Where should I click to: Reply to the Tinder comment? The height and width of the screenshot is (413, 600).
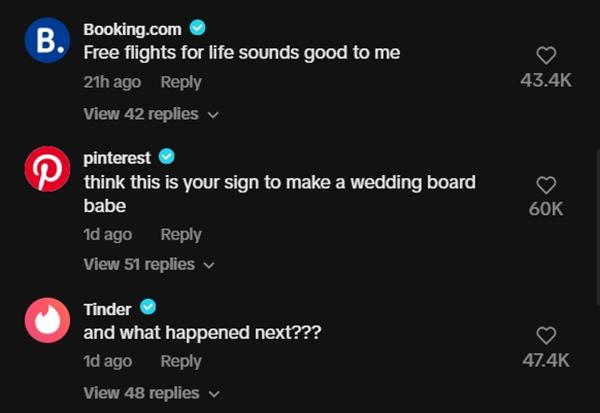(181, 361)
